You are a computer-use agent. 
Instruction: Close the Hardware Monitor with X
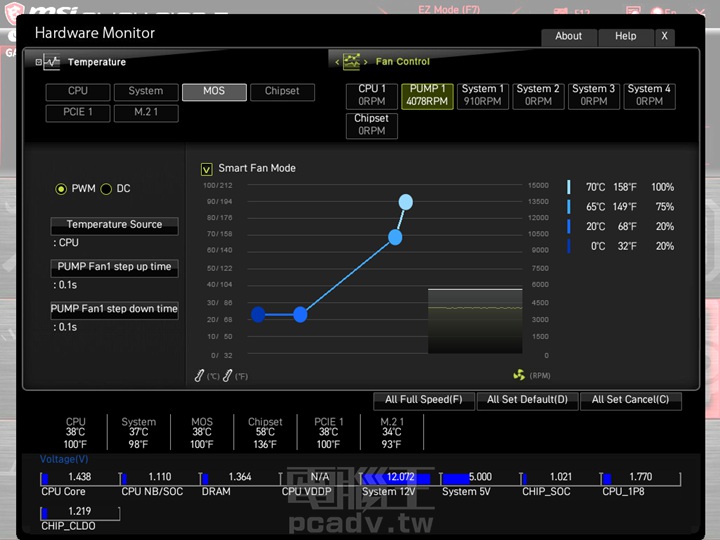pos(664,36)
